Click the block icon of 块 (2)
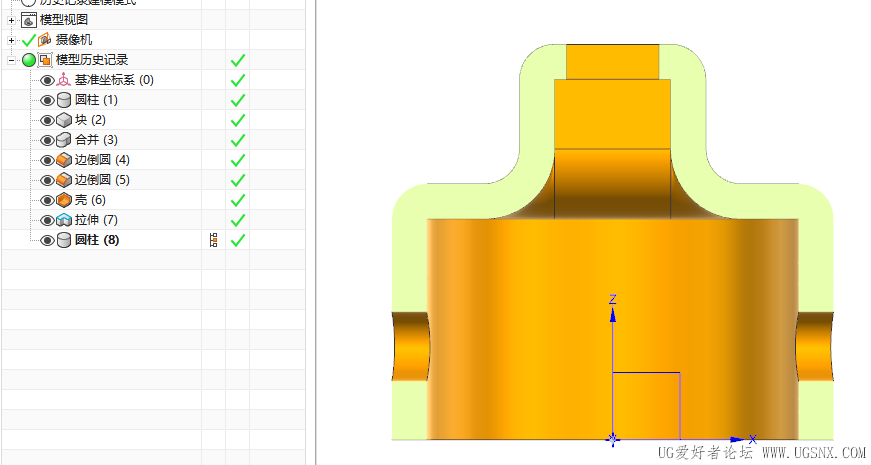 [64, 120]
